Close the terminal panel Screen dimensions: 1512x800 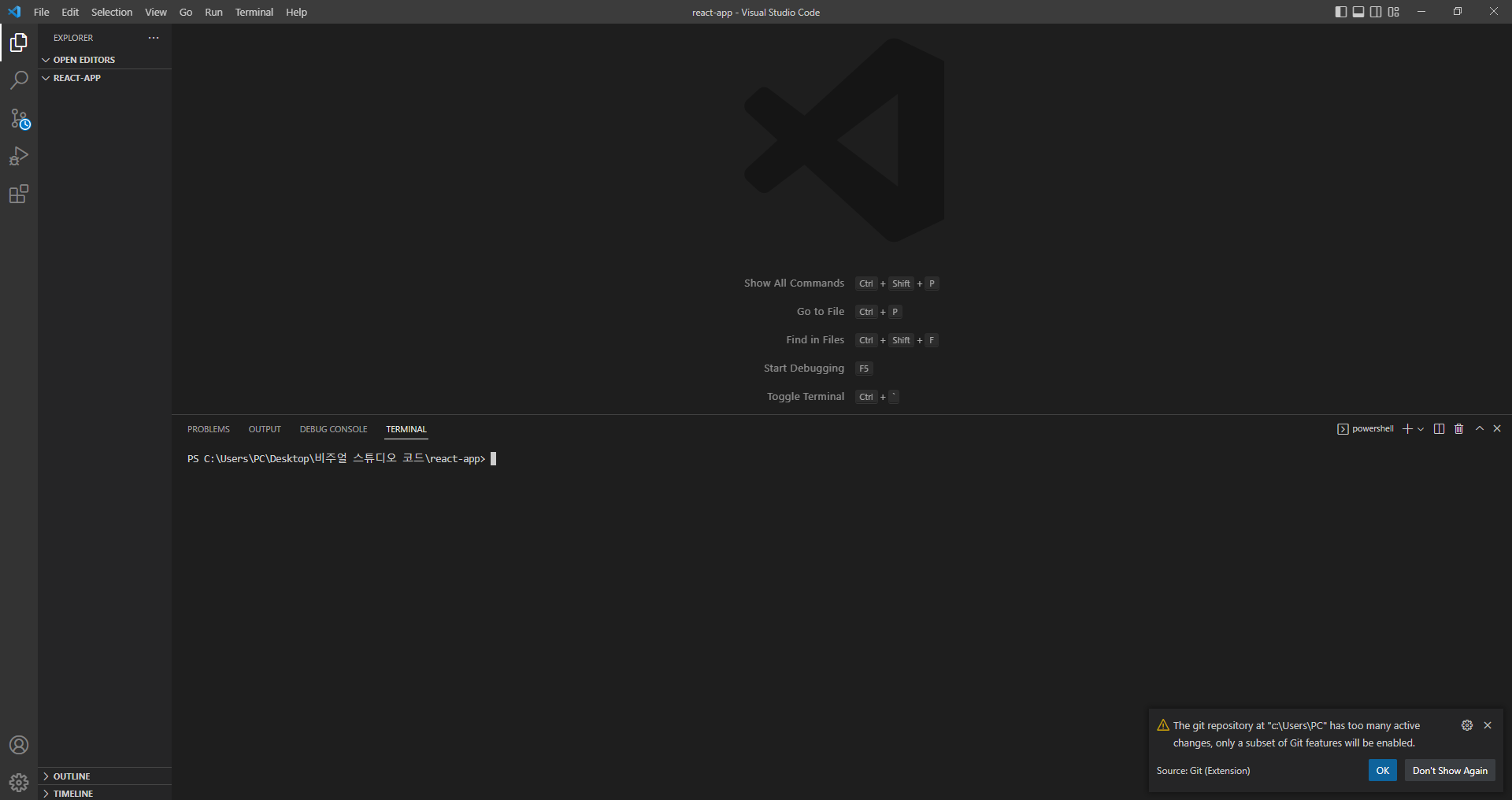[x=1497, y=428]
